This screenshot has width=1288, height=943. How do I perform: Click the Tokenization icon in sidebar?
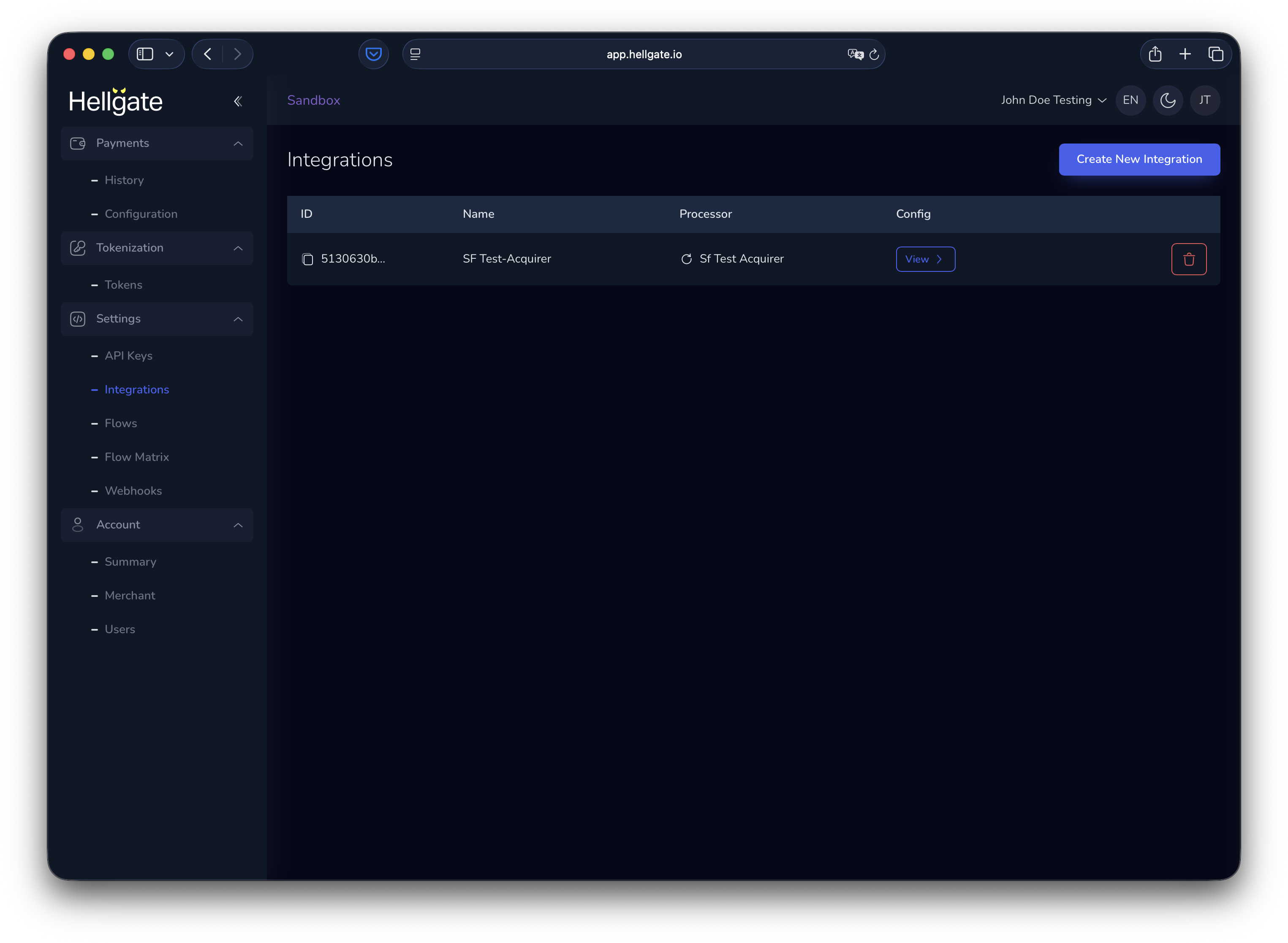coord(78,248)
